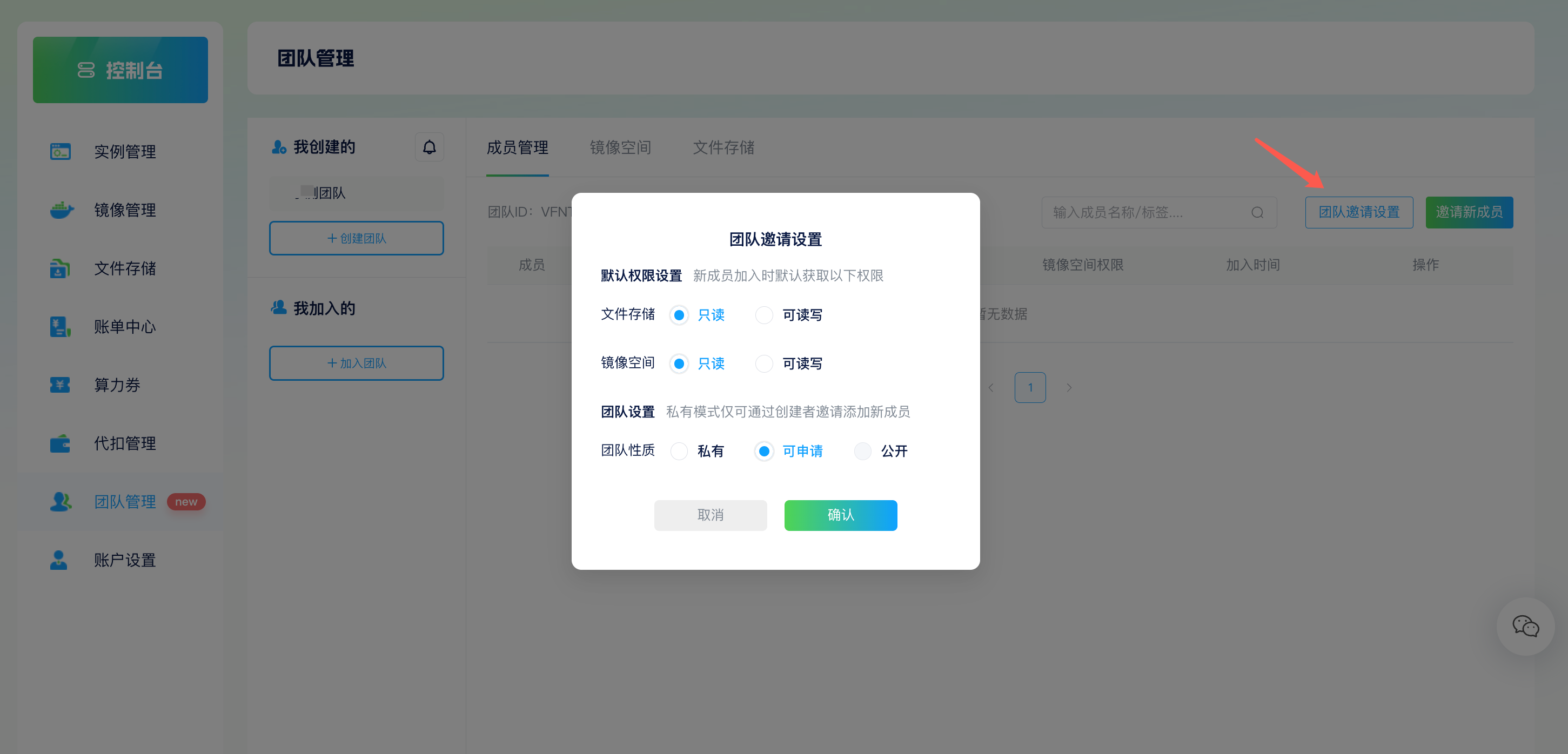Open the notification bell beside 我创建的

coord(429,147)
